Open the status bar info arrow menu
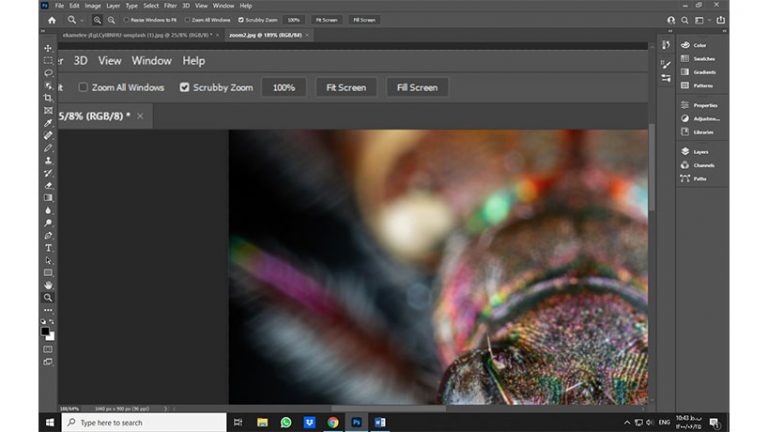Screen dimensions: 768x432 pyautogui.click(x=165, y=408)
